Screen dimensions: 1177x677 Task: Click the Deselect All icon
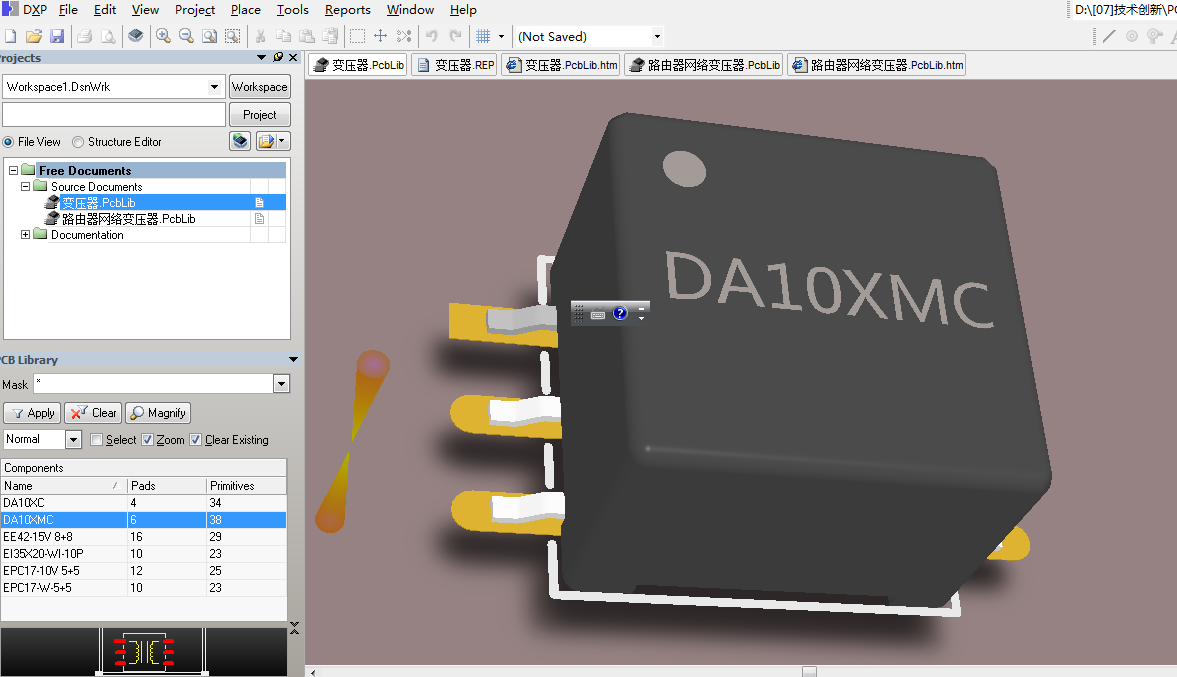[404, 36]
